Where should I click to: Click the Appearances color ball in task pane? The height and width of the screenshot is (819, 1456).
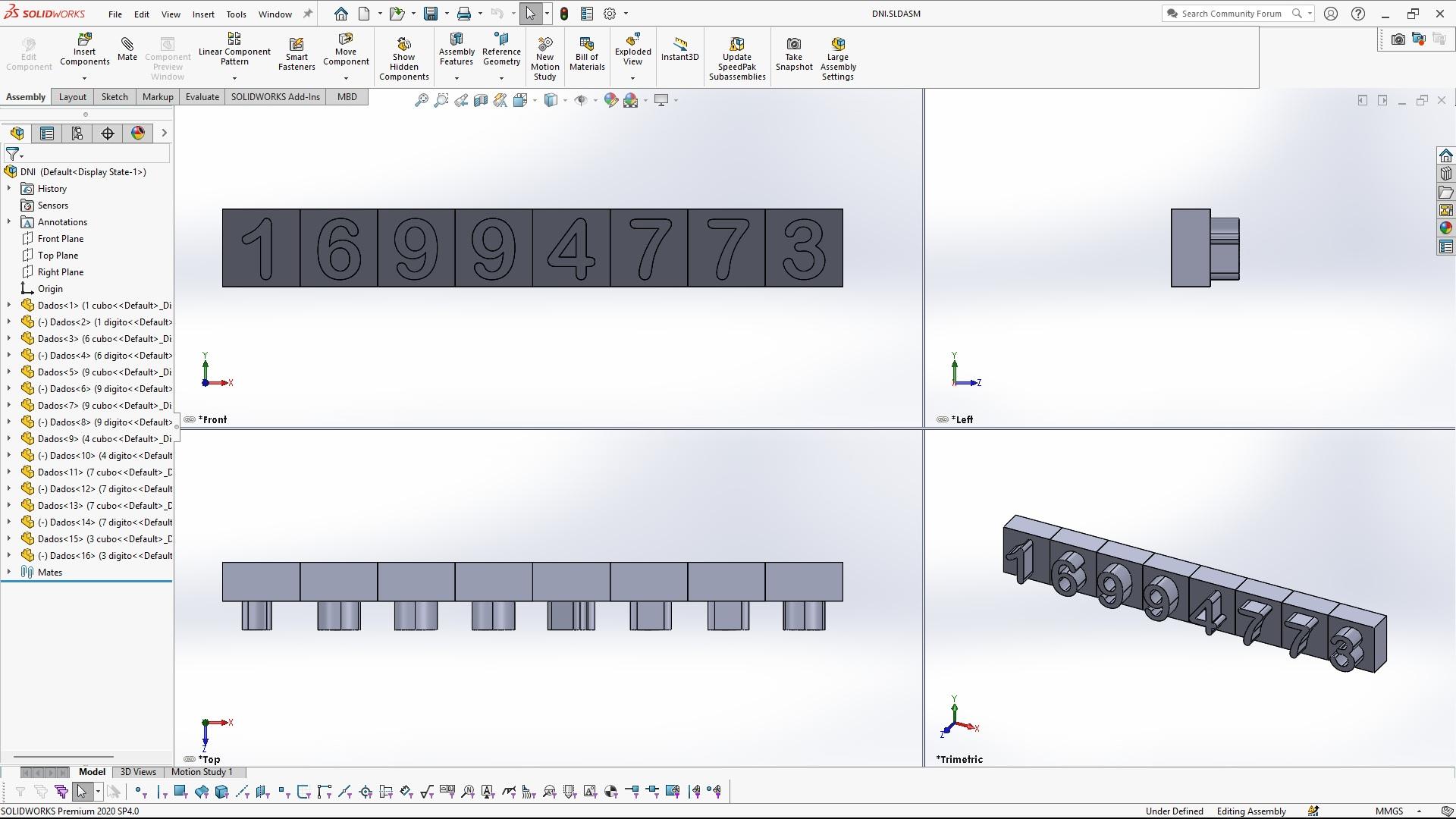(x=1445, y=228)
